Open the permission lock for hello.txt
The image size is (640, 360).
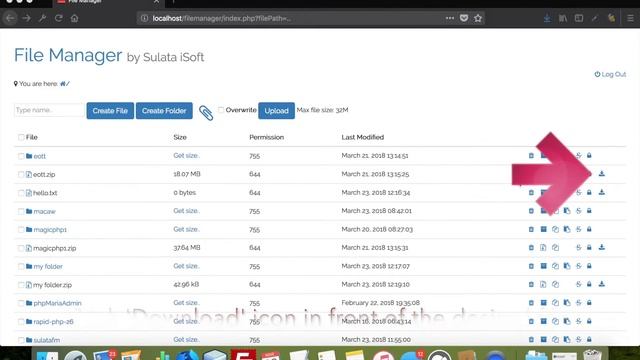(x=589, y=192)
